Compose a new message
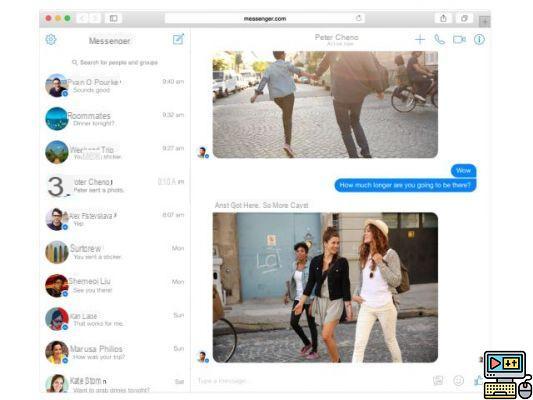The image size is (533, 400). tap(178, 39)
